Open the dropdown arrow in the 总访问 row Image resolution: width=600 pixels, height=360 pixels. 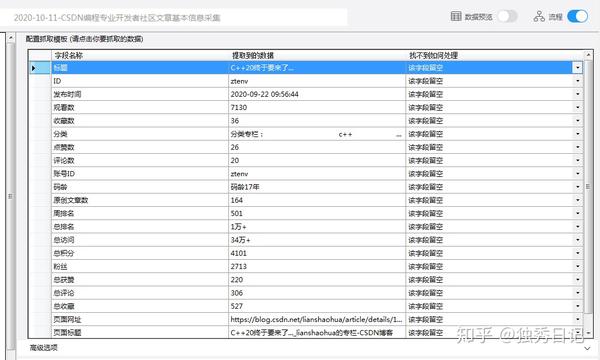click(577, 240)
